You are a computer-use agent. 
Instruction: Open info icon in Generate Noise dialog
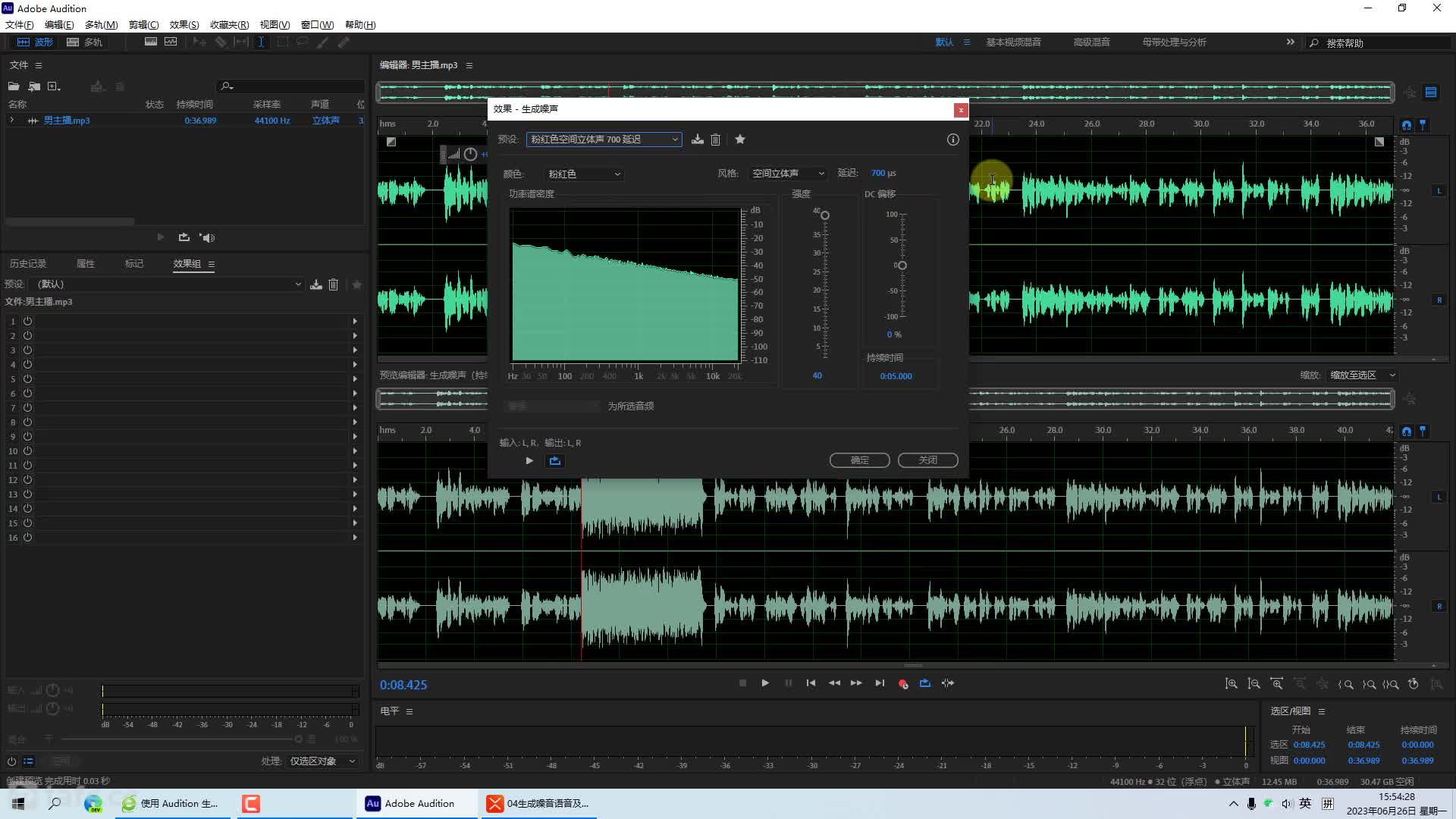[x=953, y=140]
